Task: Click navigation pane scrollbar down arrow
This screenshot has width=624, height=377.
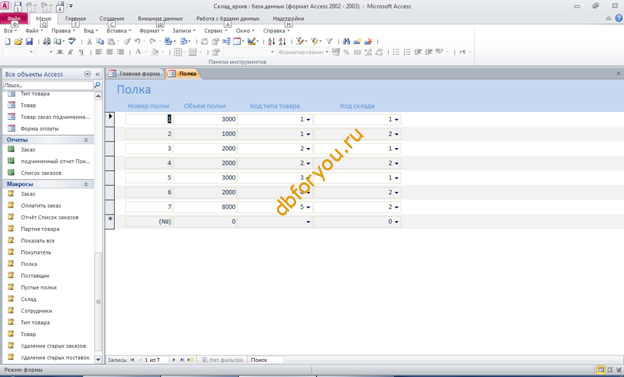Action: (x=98, y=359)
